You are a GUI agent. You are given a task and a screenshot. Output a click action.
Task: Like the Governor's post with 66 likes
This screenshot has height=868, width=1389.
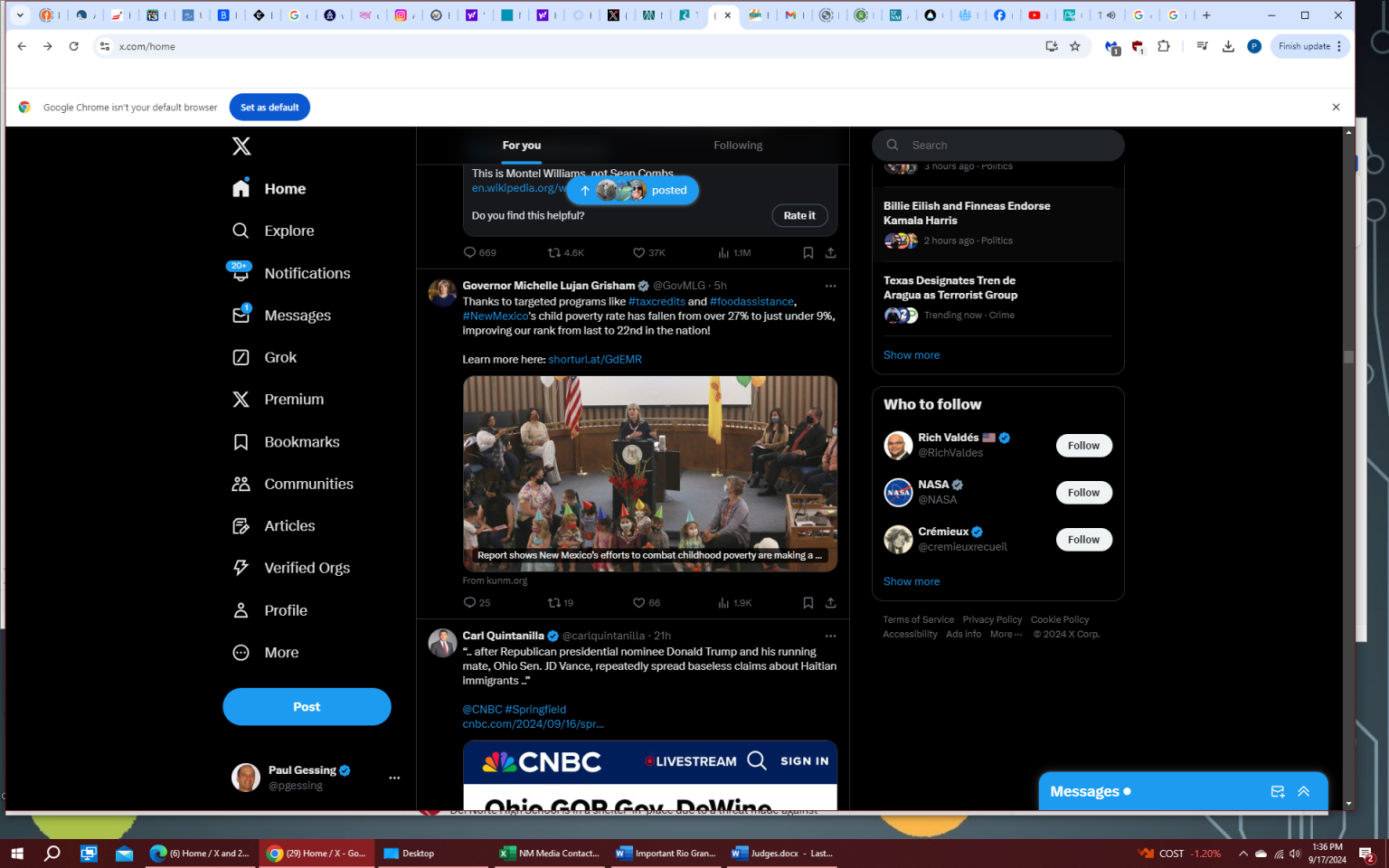[x=639, y=603]
